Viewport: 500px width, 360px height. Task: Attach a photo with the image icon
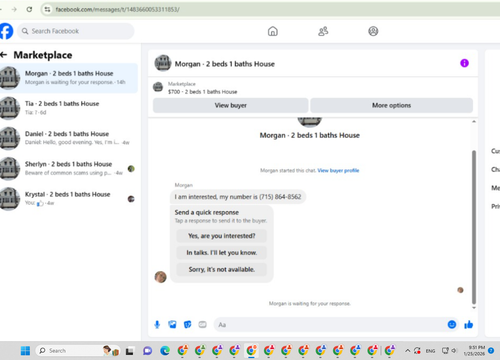[172, 324]
